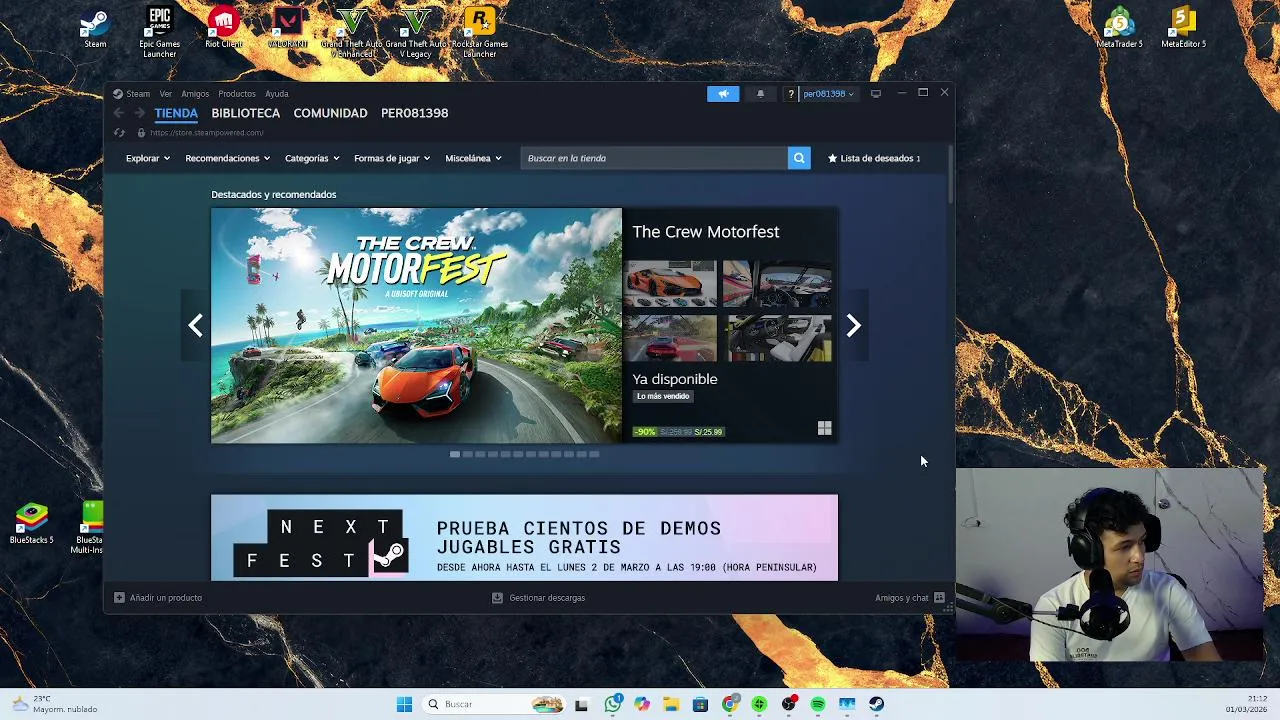The image size is (1280, 720).
Task: Open Steam from the taskbar
Action: coord(876,704)
